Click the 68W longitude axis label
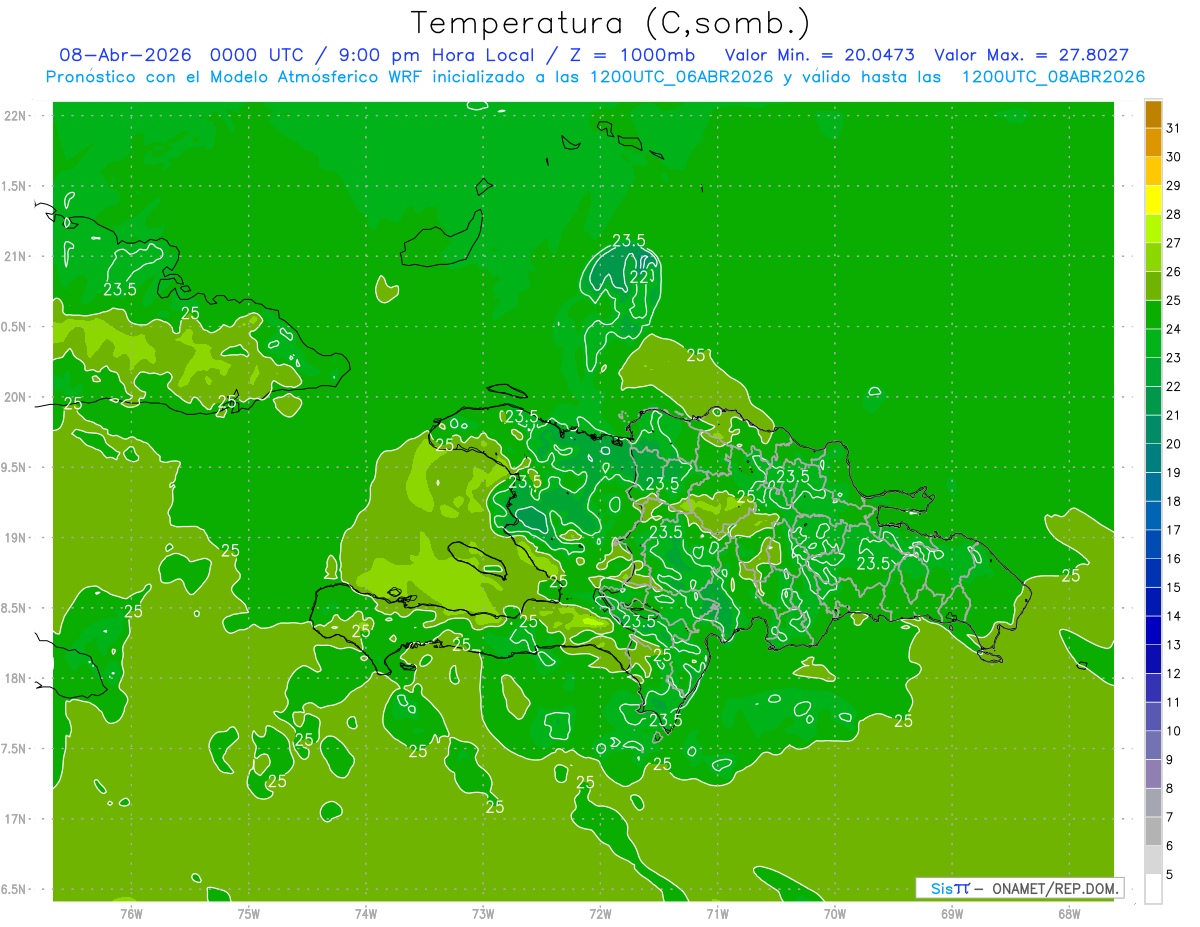 point(1068,913)
